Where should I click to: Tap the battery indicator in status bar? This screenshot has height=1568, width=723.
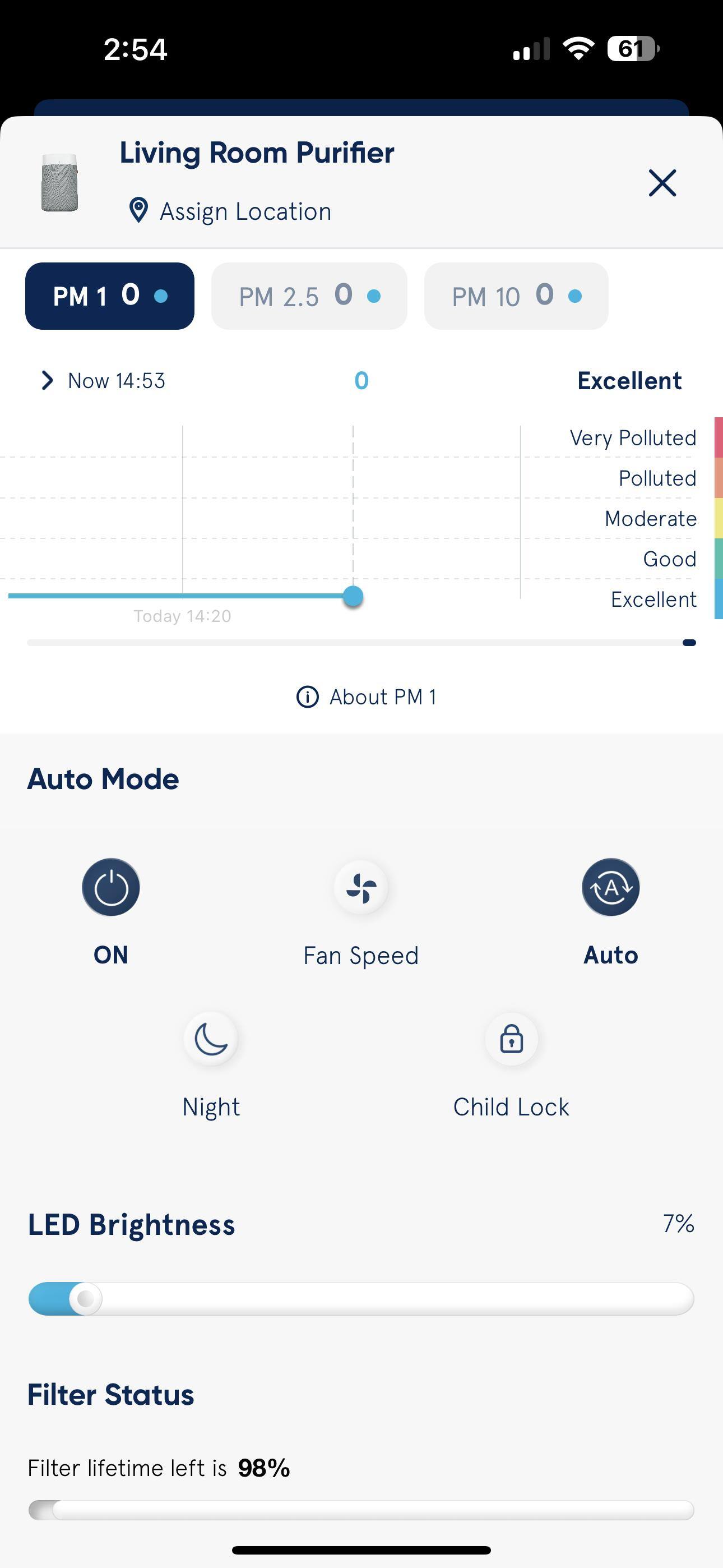[633, 49]
